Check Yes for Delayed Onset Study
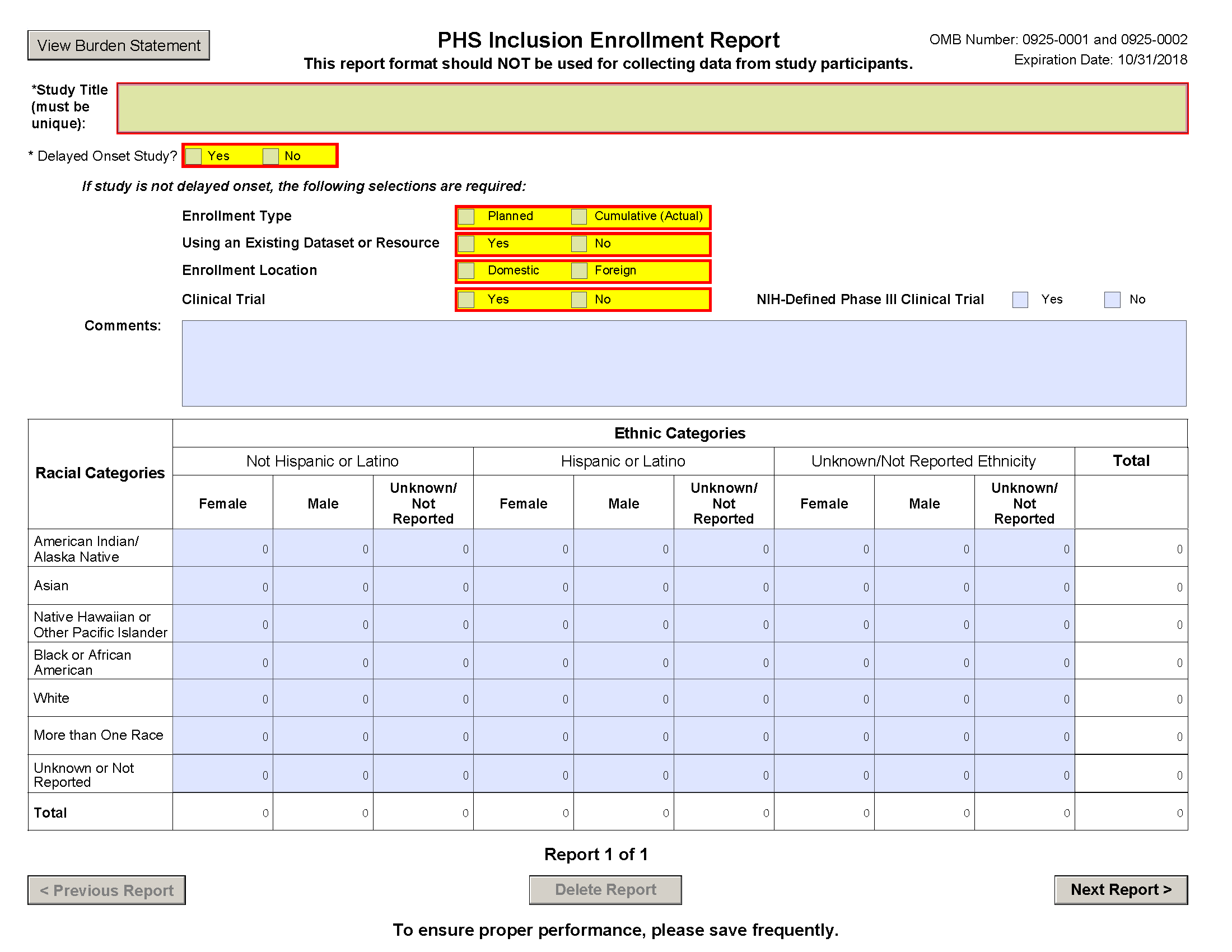The image size is (1232, 952). pyautogui.click(x=194, y=156)
